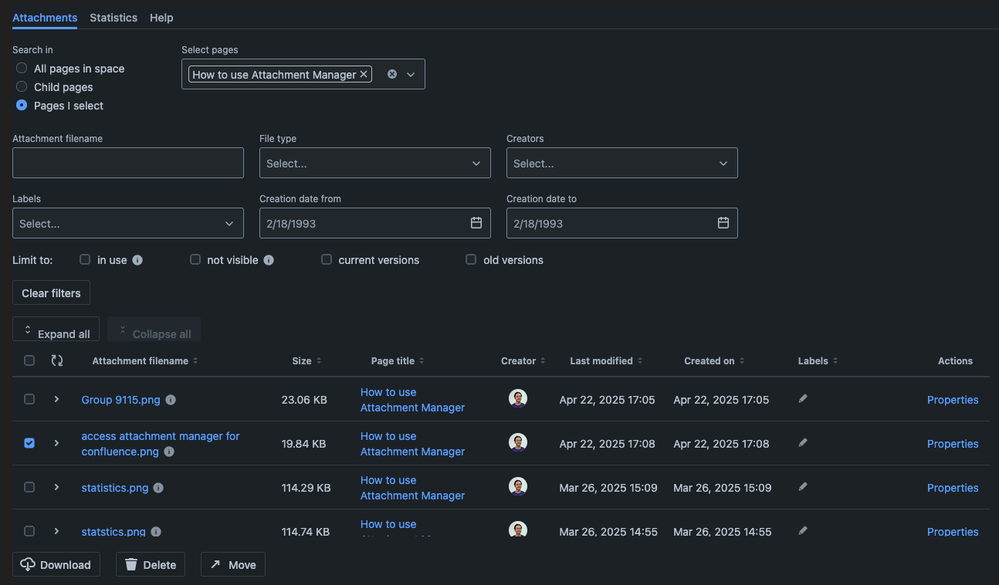The height and width of the screenshot is (585, 999).
Task: Enable the 'current versions' checkbox
Action: click(x=327, y=260)
